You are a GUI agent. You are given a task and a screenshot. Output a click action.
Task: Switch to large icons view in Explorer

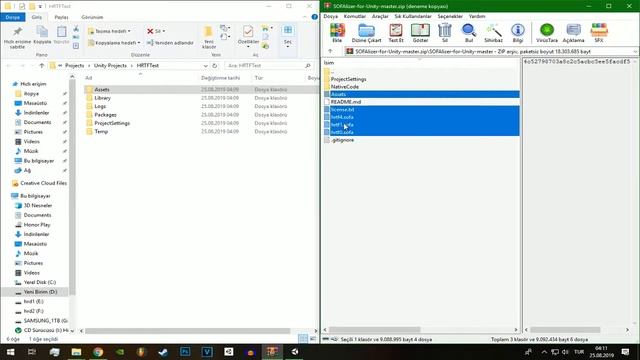pyautogui.click(x=313, y=338)
